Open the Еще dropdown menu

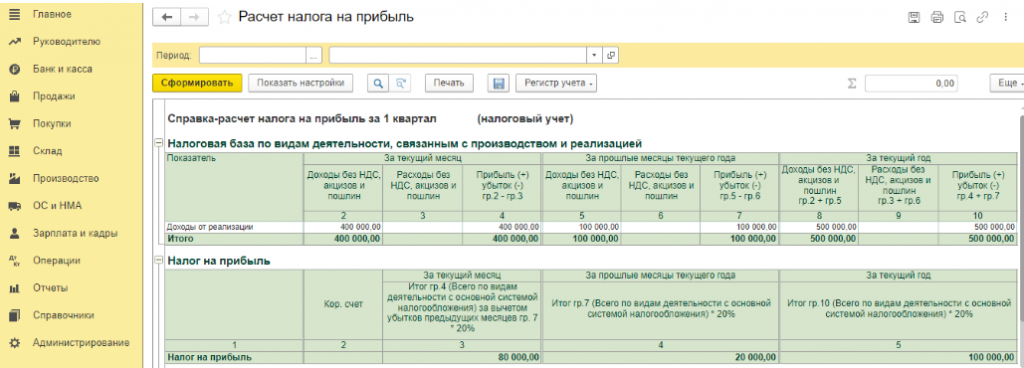point(1007,83)
